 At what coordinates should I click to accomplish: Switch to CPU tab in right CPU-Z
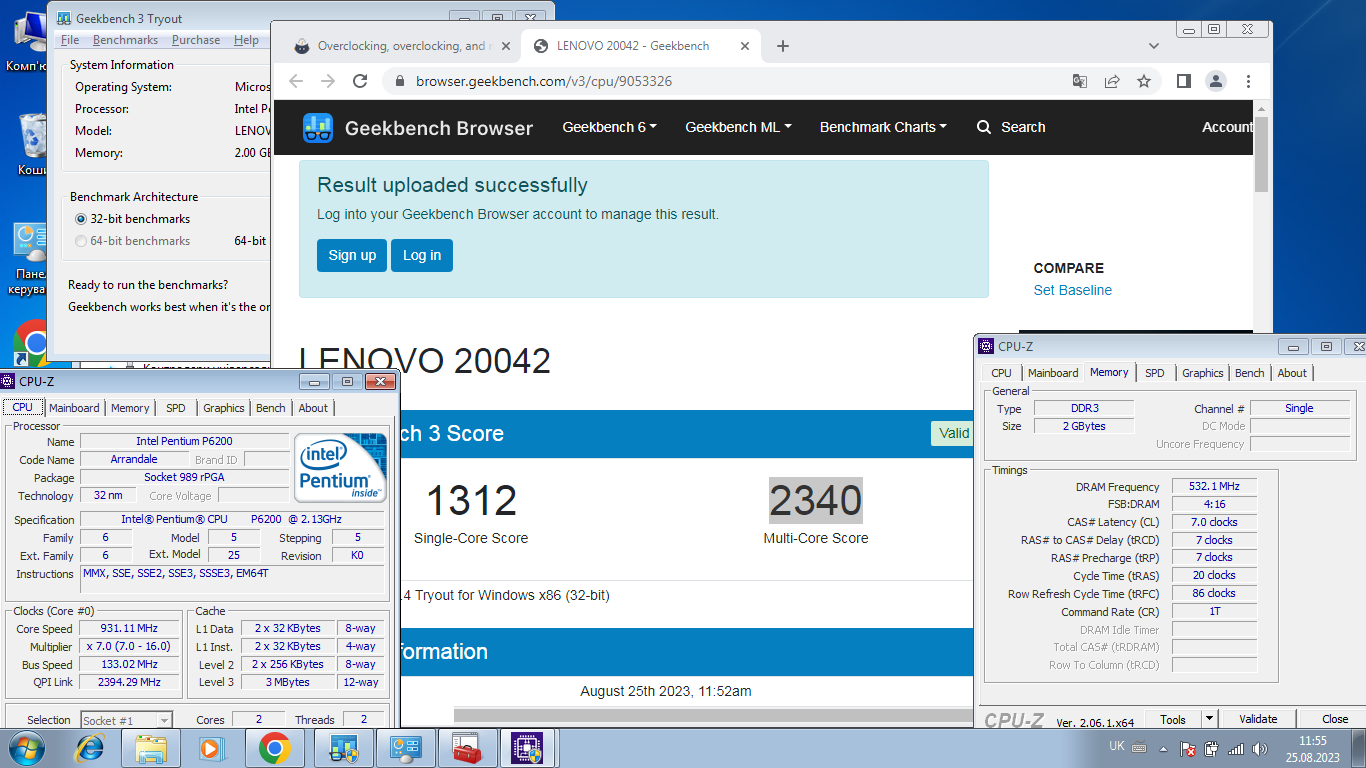click(x=1001, y=373)
